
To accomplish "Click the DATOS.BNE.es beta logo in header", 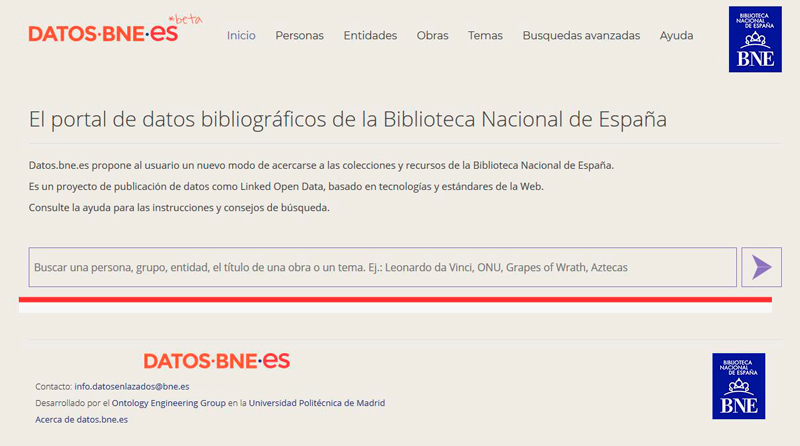I will (115, 29).
